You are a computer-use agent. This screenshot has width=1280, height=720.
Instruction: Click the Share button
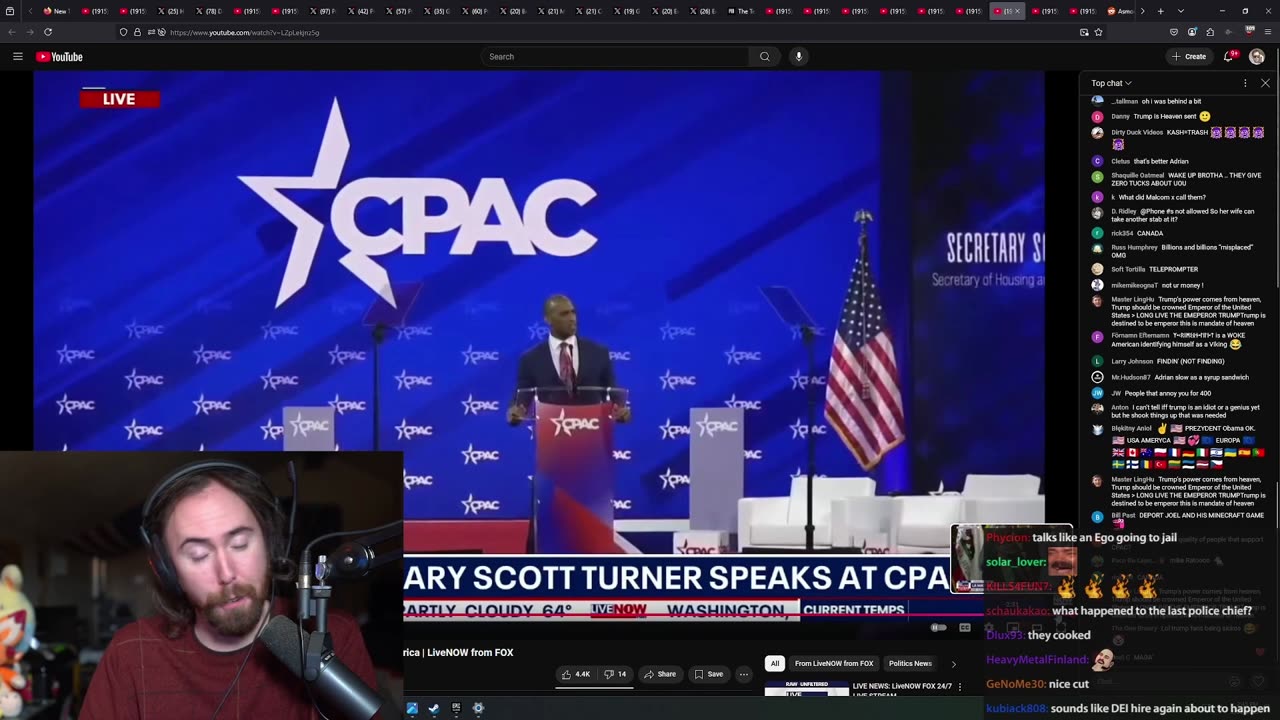pyautogui.click(x=660, y=674)
